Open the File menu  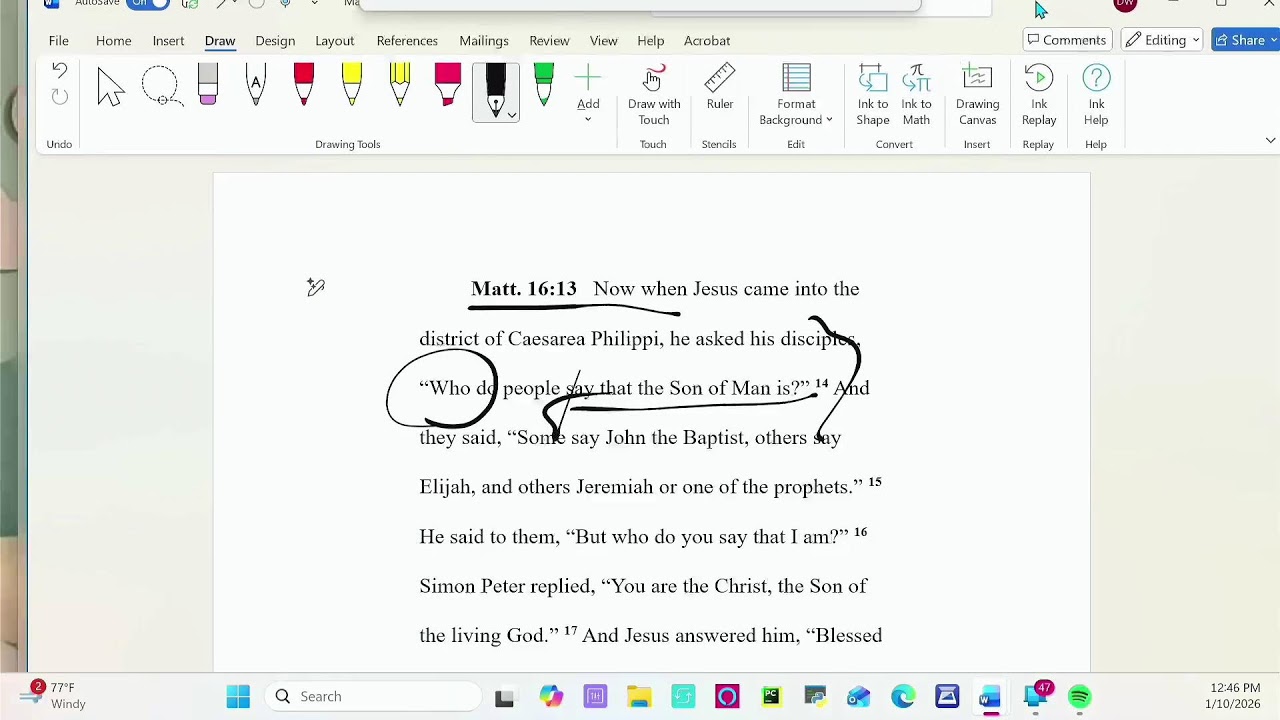pos(59,41)
